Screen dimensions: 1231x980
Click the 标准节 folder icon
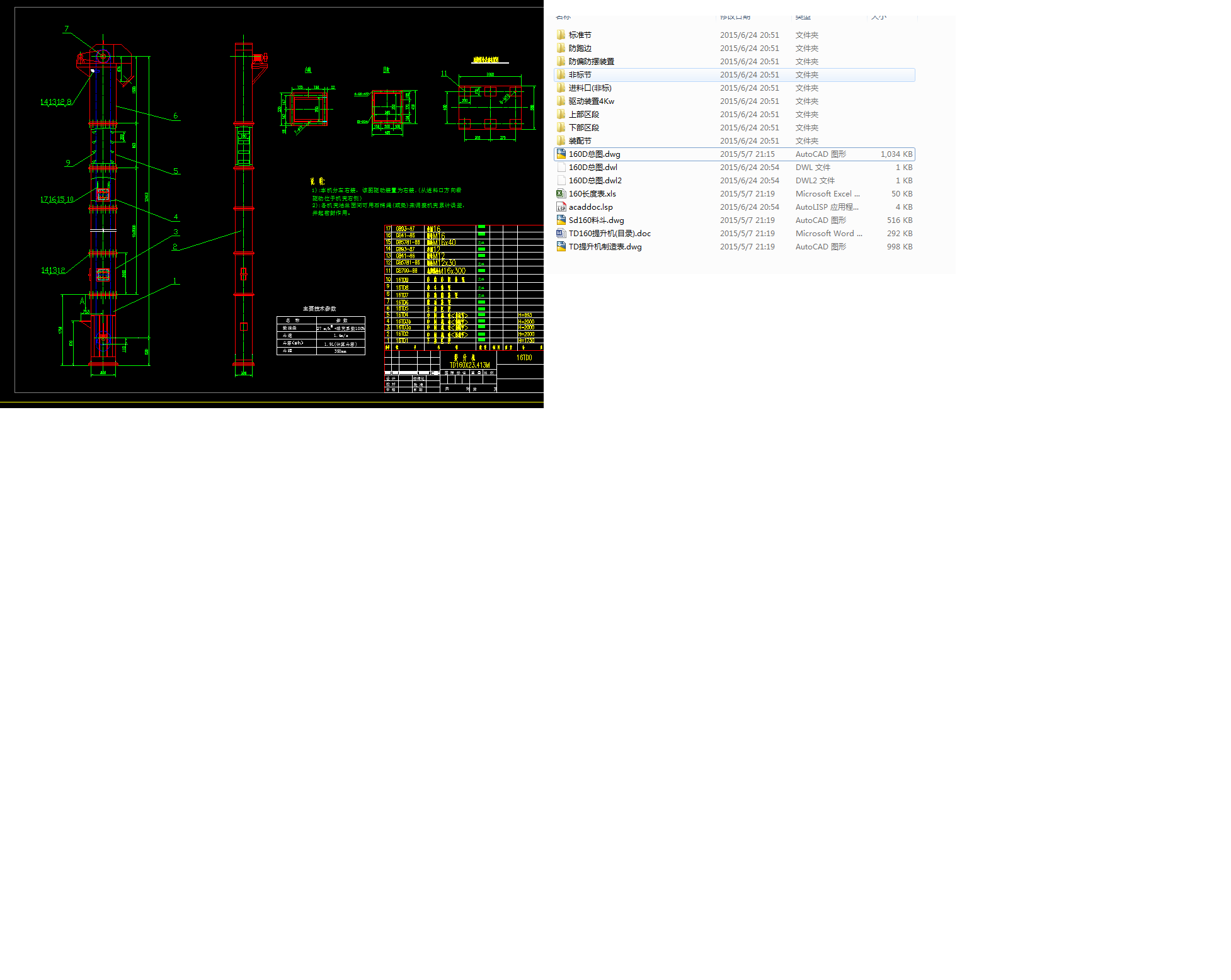point(561,35)
